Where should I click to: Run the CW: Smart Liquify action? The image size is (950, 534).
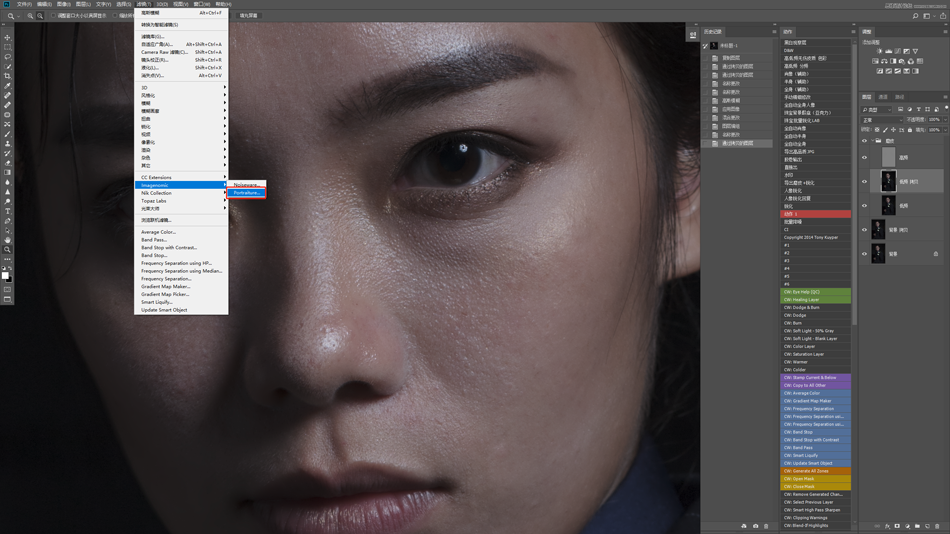tap(815, 455)
